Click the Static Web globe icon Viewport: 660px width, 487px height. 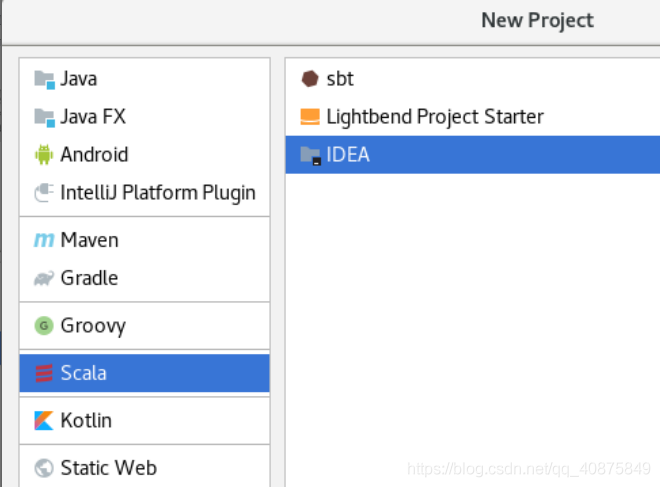pos(44,468)
